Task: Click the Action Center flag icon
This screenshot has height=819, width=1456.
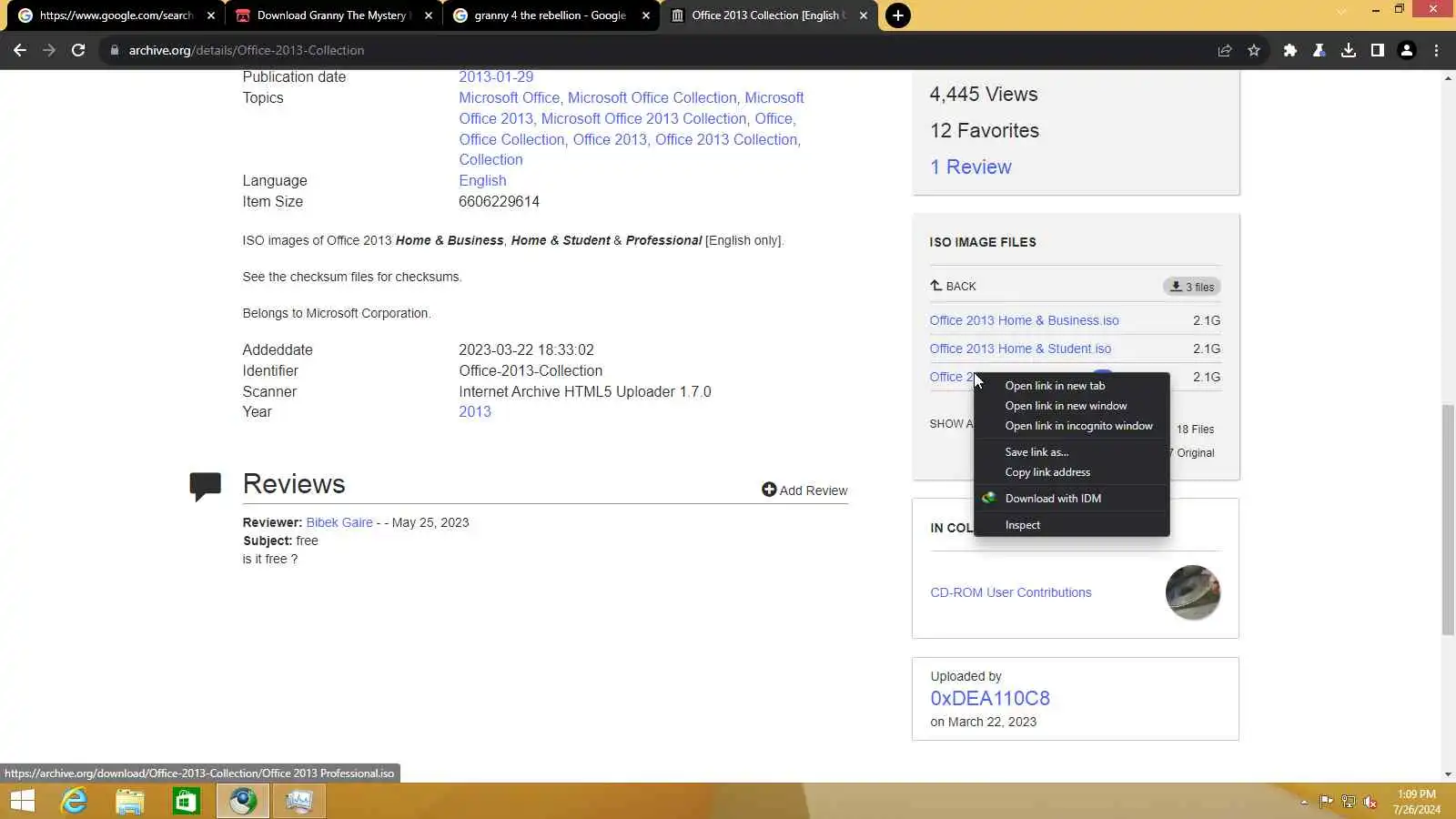Action: (x=1326, y=802)
